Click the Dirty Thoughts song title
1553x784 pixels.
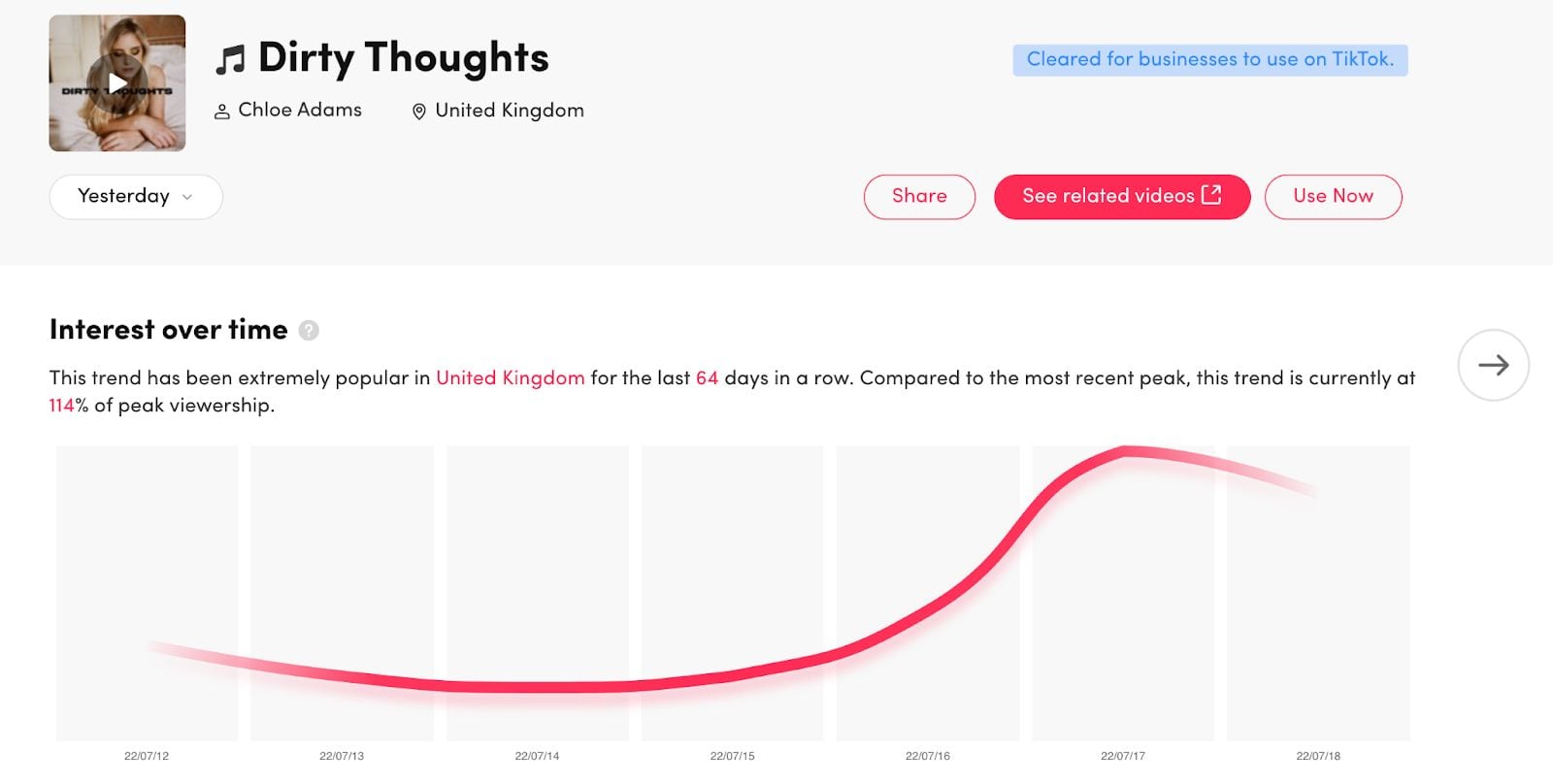tap(404, 58)
